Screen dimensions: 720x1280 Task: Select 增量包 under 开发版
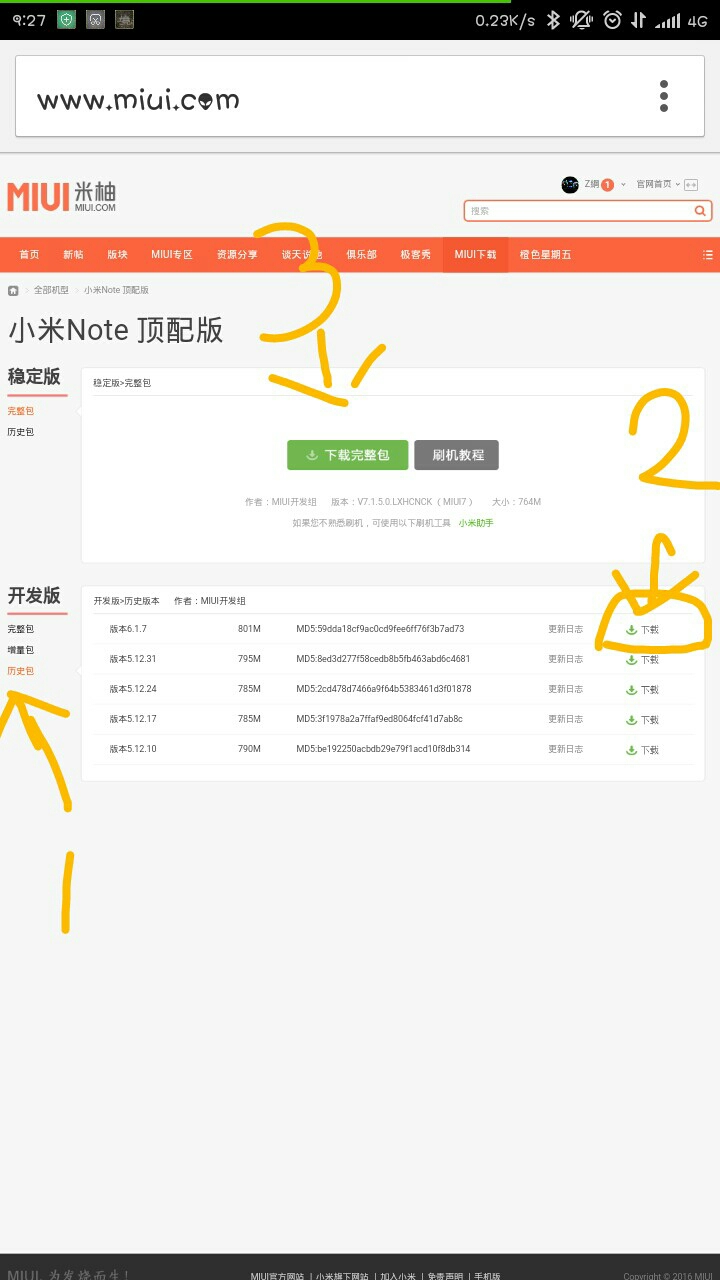point(21,650)
